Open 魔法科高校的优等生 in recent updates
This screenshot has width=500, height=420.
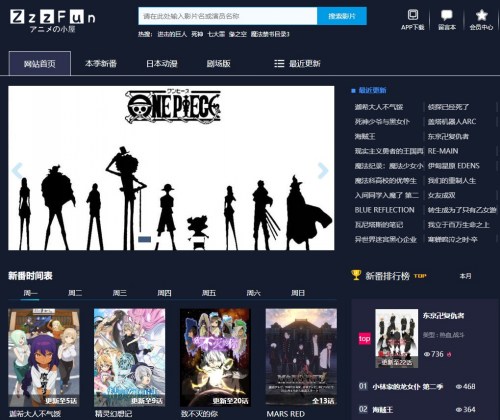coord(386,181)
